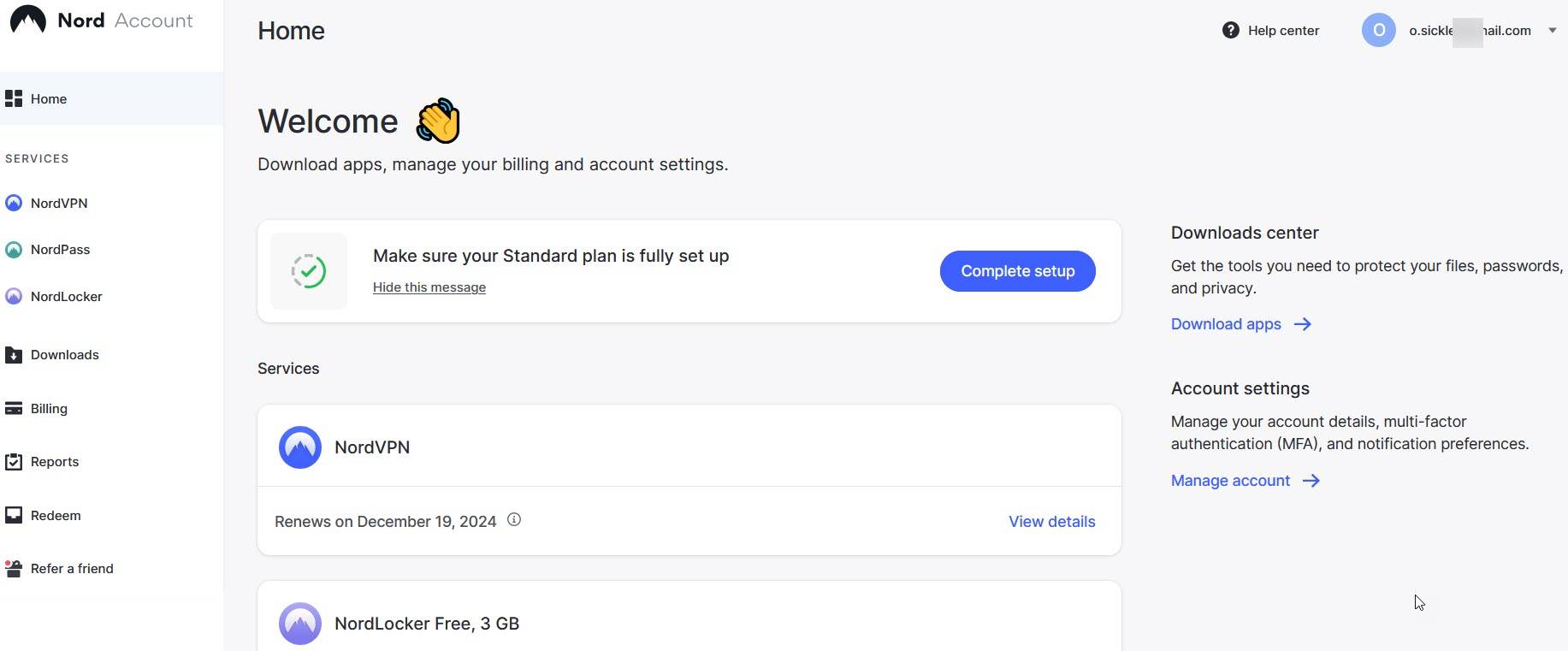Click the renewal date info icon
1568x651 pixels.
[514, 520]
